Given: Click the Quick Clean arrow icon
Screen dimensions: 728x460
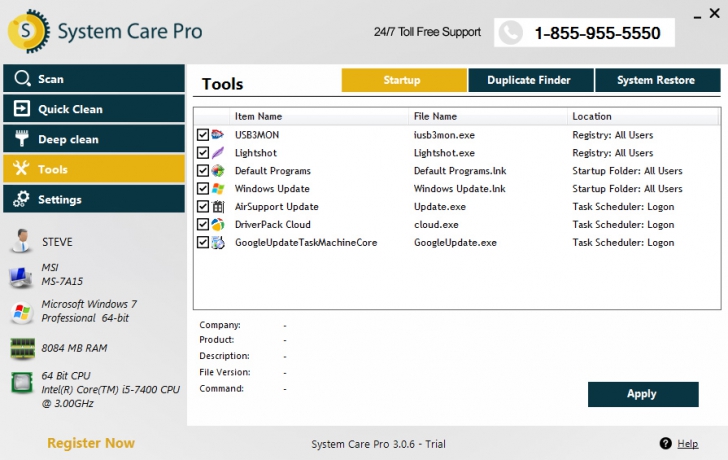Looking at the screenshot, I should click(21, 109).
